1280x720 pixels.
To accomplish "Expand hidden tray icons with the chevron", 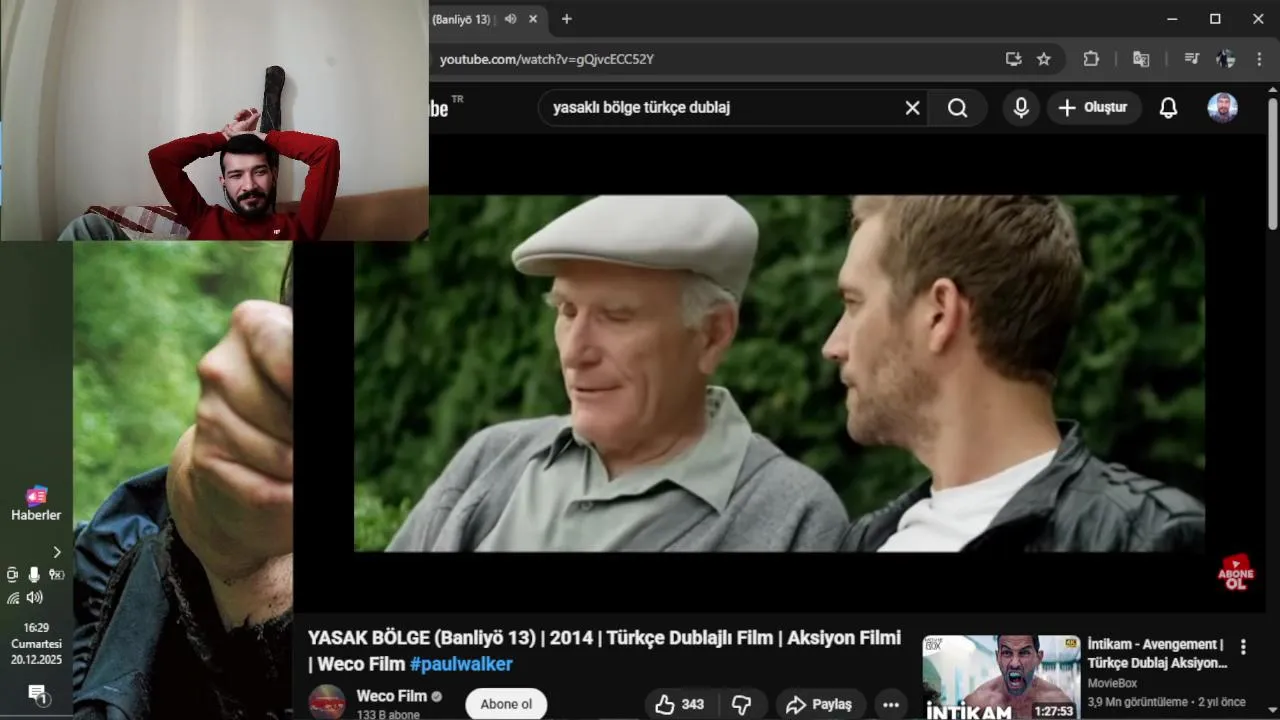I will click(x=57, y=552).
